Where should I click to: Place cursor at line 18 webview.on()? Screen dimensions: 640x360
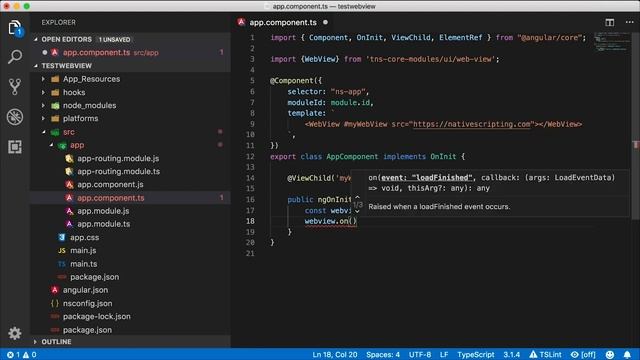(331, 221)
